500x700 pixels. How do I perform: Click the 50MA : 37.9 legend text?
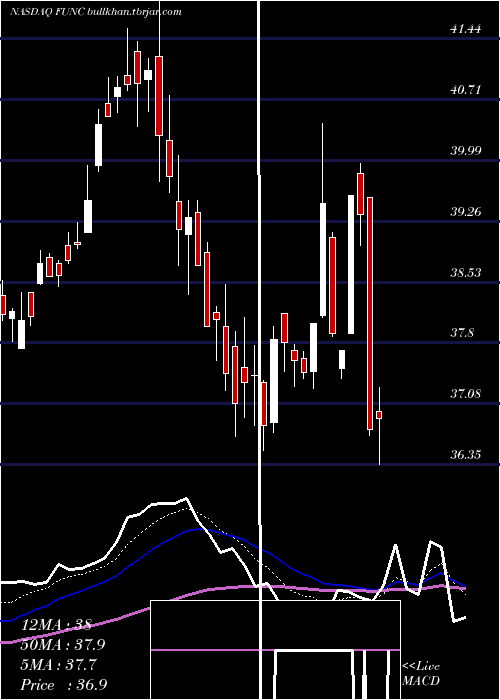point(63,645)
